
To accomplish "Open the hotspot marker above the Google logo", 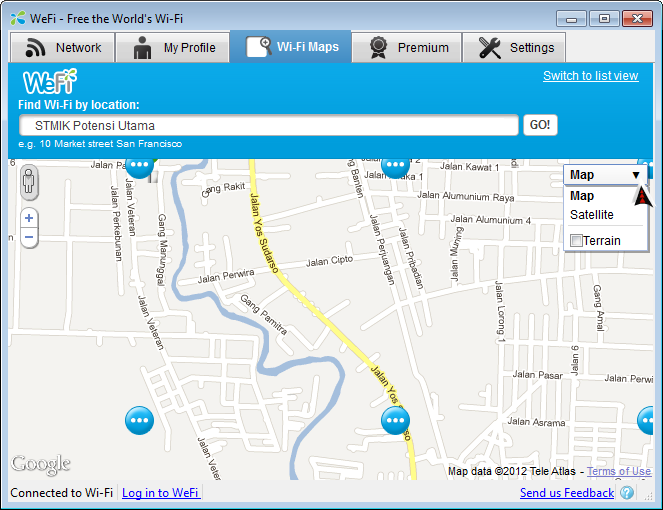I will click(x=140, y=420).
